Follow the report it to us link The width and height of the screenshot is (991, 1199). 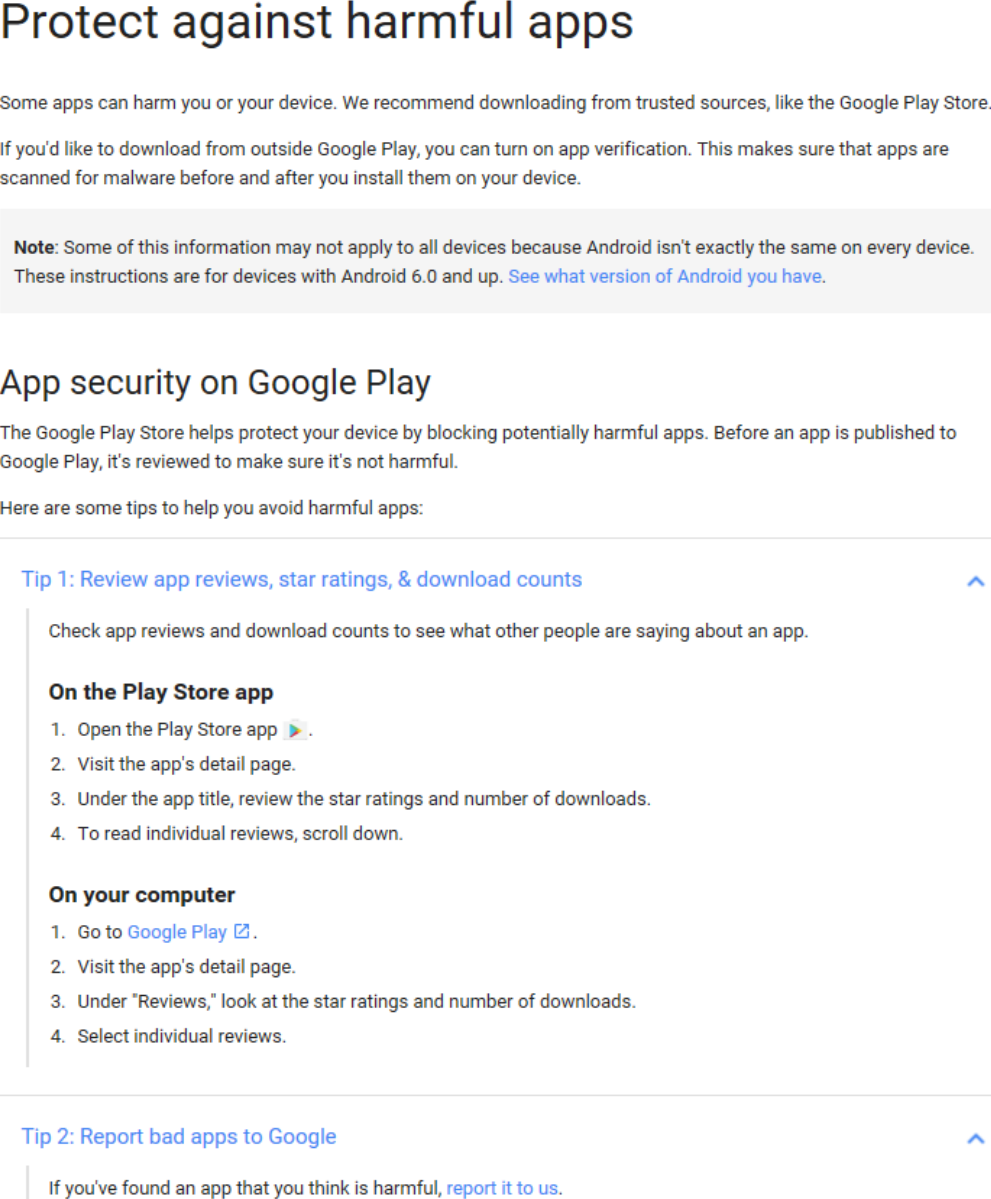[502, 1188]
